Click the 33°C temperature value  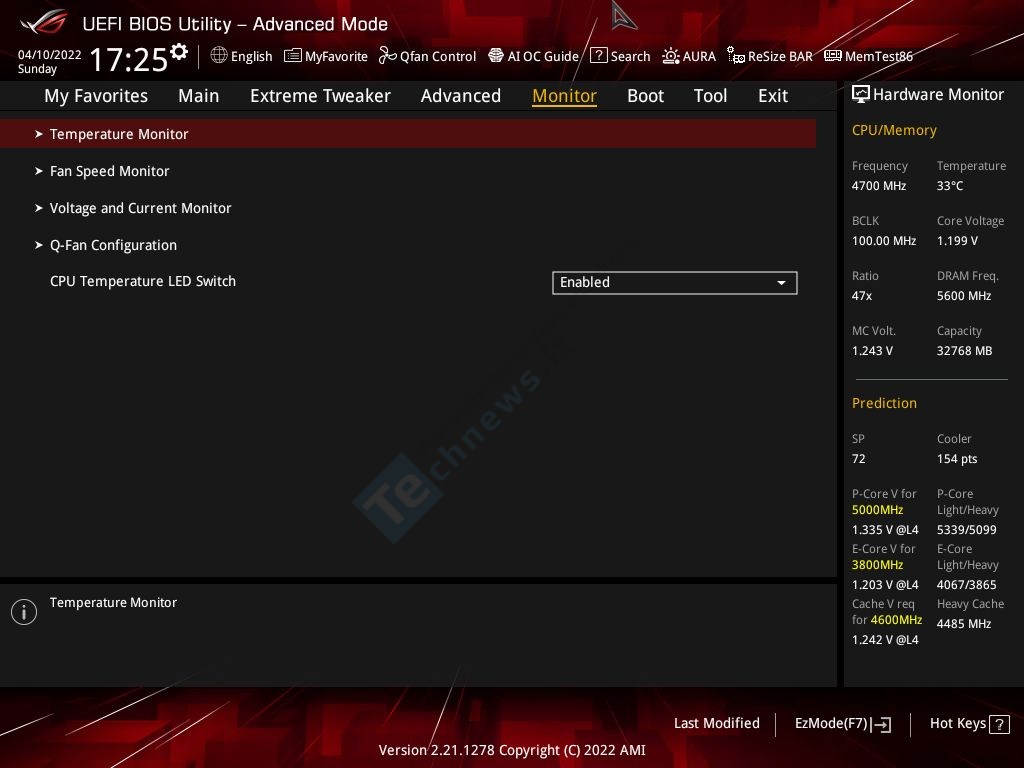click(950, 185)
